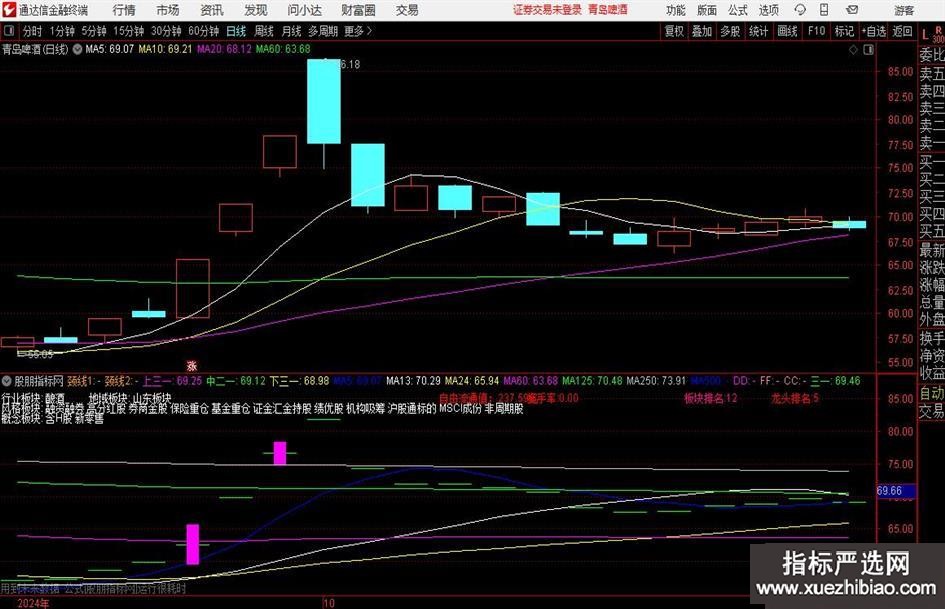
Task: Expand the 青岛啤酒 main chart indicator dropdown
Action: click(x=77, y=49)
